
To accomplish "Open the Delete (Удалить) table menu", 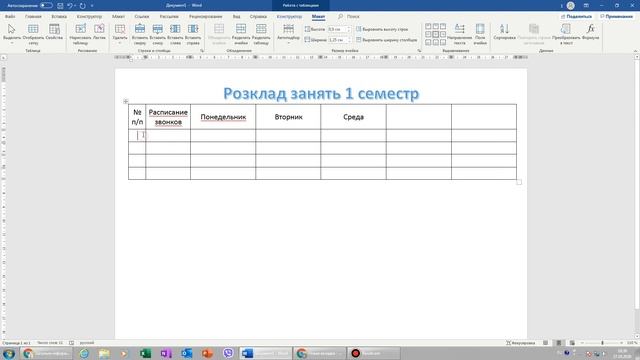I will 120,34.
